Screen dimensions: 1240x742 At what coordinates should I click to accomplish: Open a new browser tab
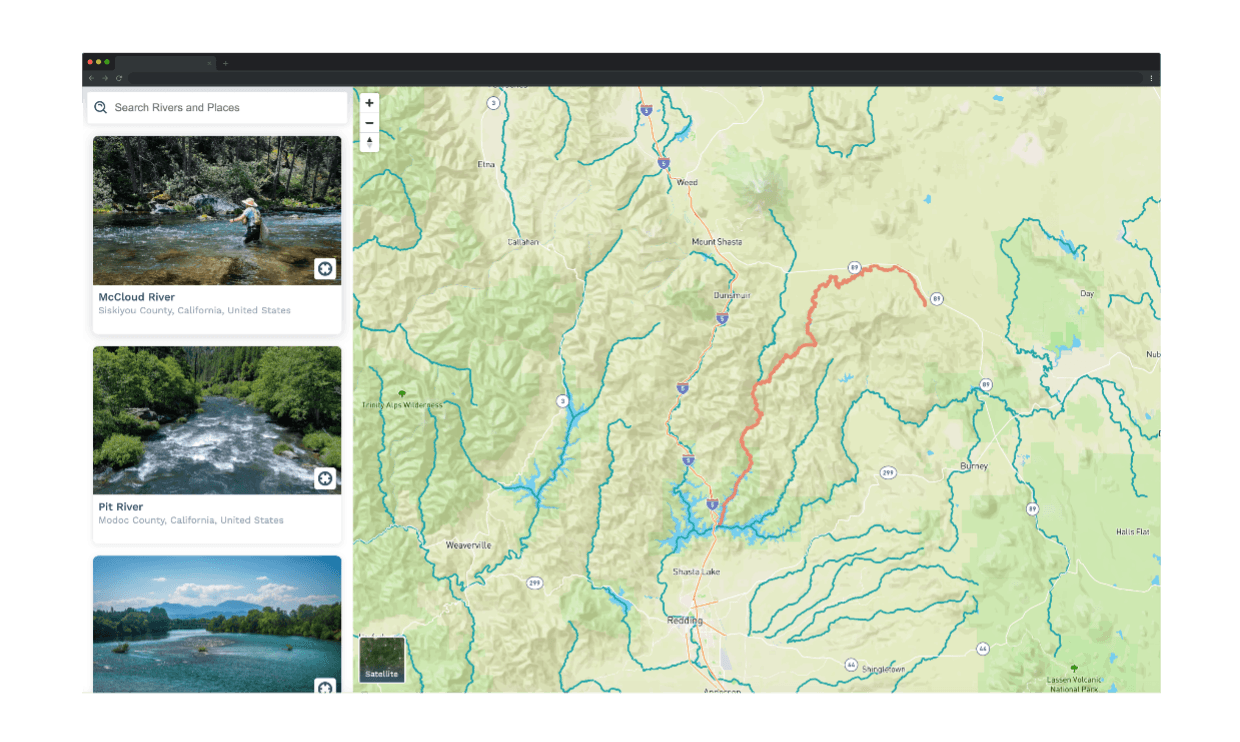225,63
